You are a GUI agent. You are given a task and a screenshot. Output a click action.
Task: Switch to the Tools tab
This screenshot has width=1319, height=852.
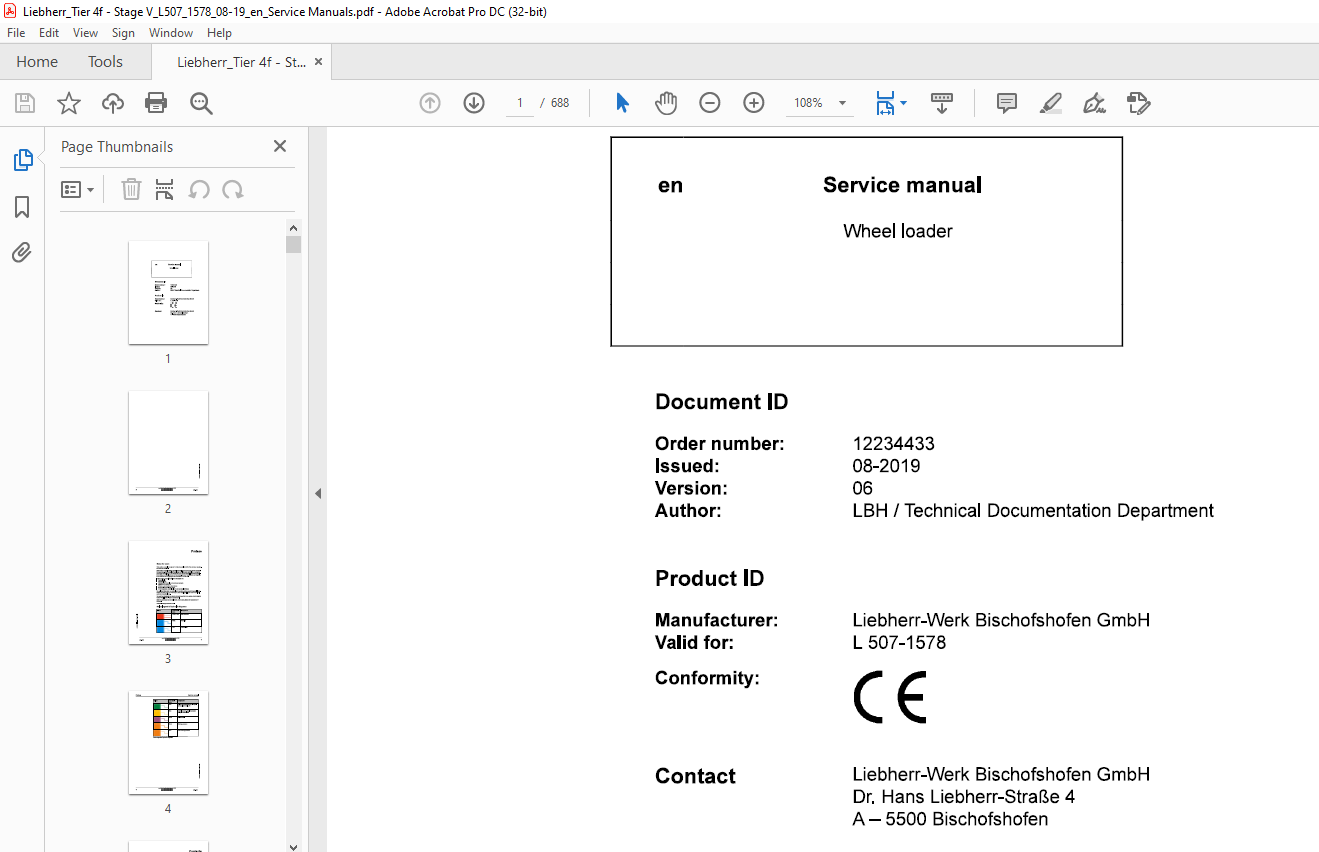coord(105,62)
